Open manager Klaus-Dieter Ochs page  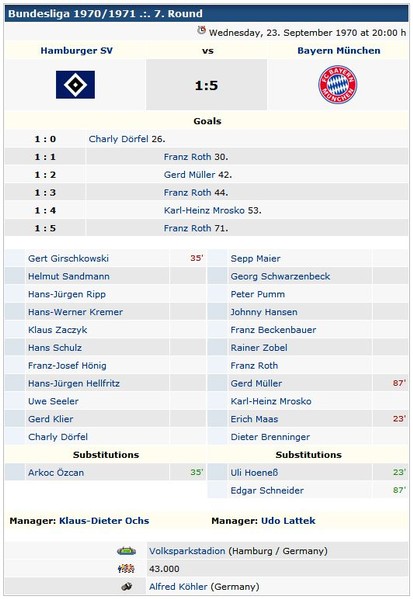click(x=104, y=521)
